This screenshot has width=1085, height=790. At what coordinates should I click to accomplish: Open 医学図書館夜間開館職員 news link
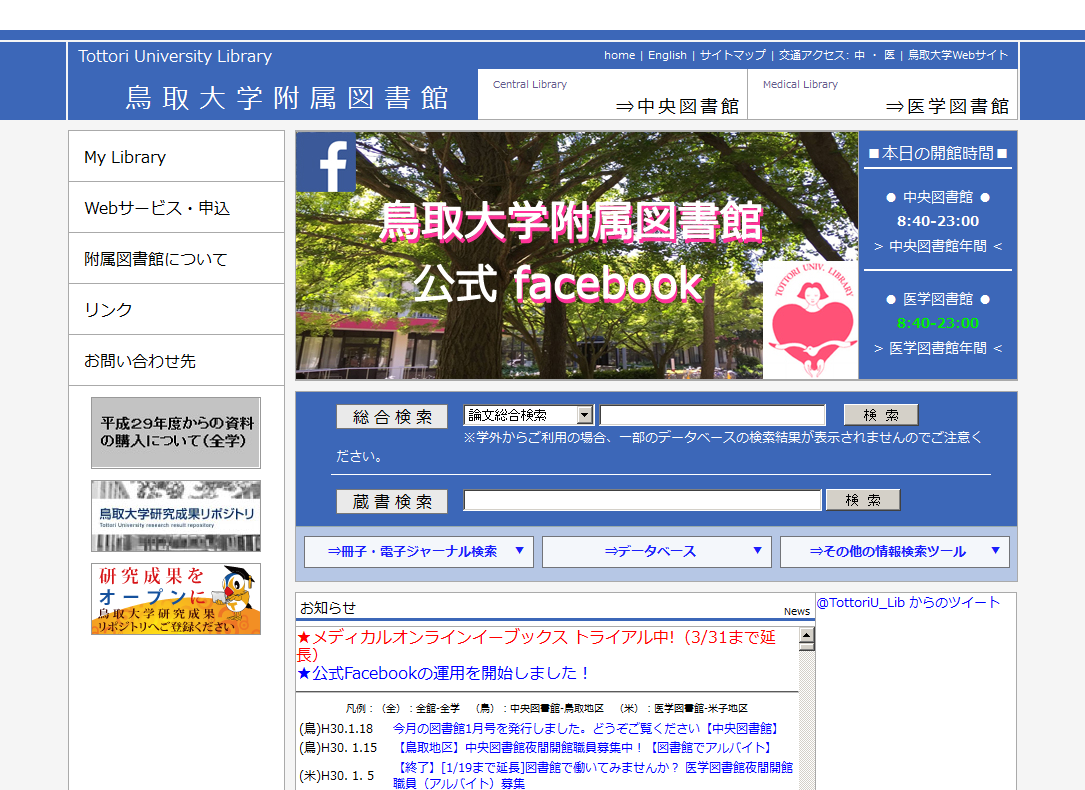tap(593, 775)
